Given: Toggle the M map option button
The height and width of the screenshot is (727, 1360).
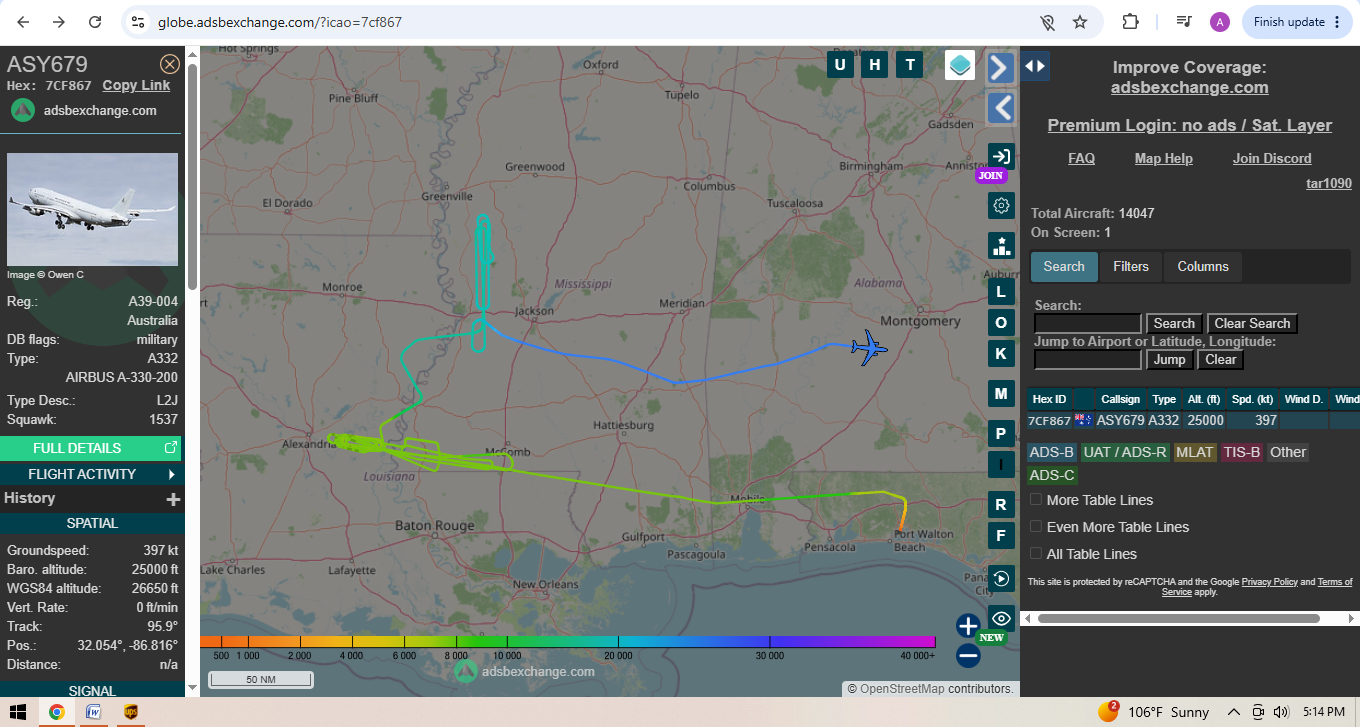Looking at the screenshot, I should point(1001,394).
